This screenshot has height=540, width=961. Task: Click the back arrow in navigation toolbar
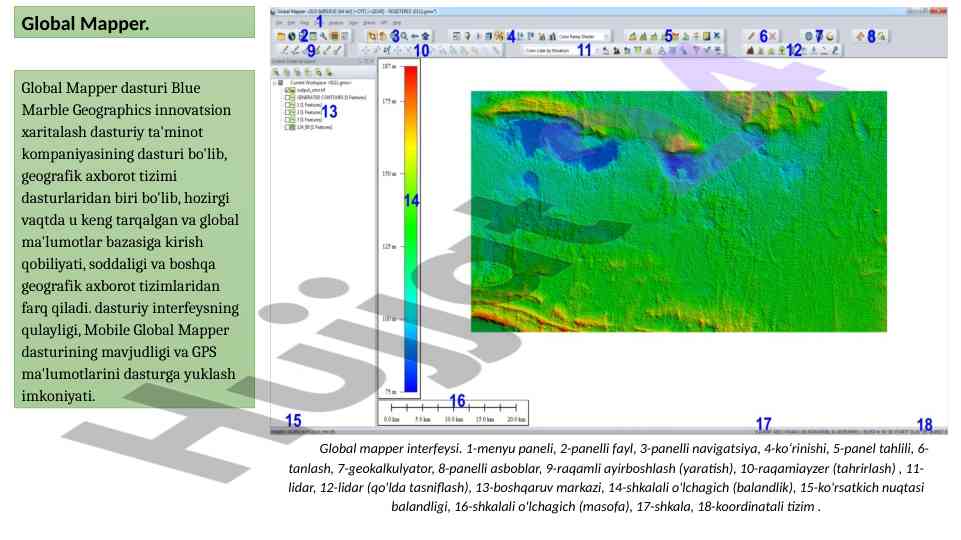(x=414, y=36)
